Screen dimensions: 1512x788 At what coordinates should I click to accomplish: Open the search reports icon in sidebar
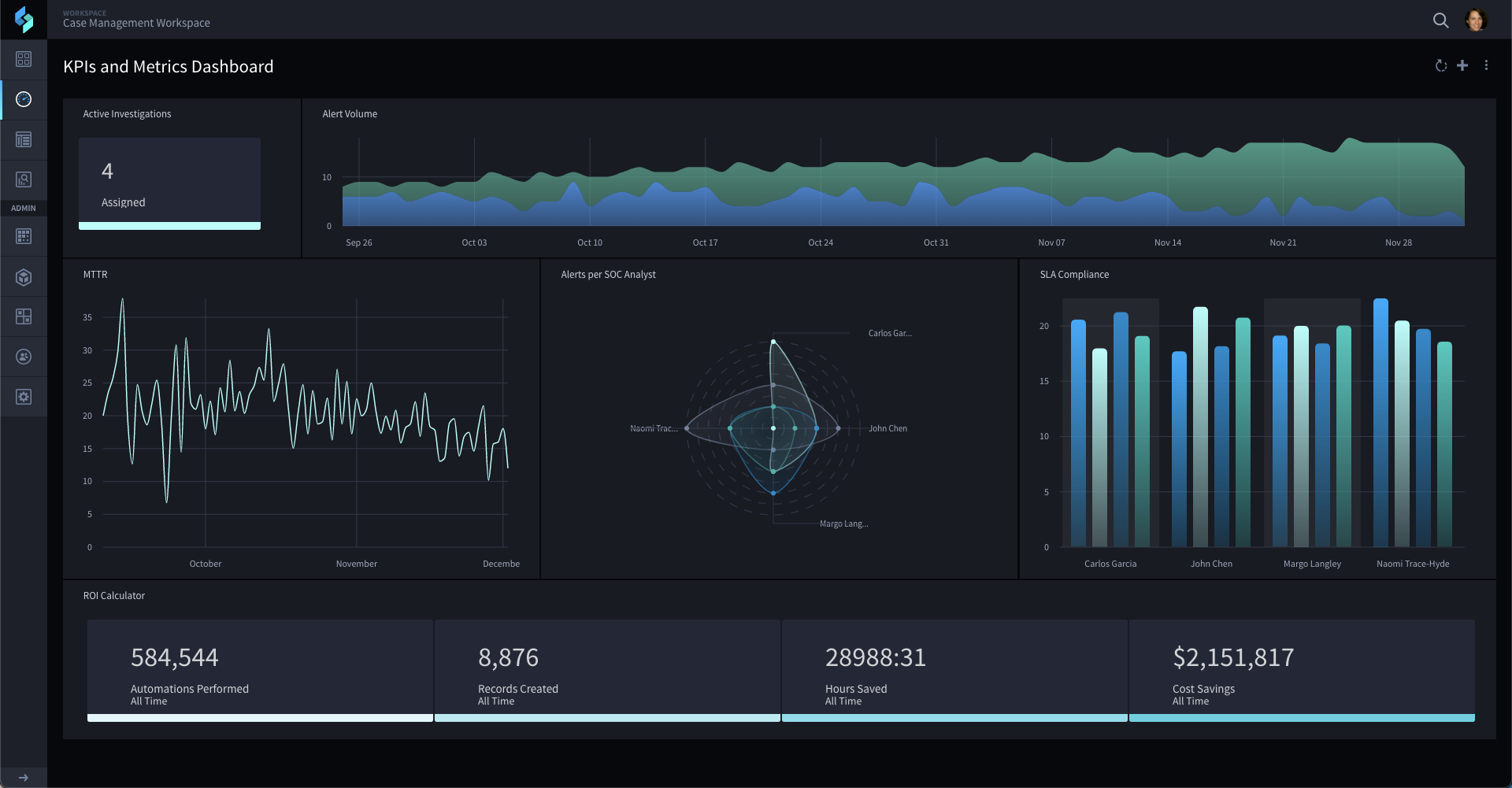coord(24,179)
